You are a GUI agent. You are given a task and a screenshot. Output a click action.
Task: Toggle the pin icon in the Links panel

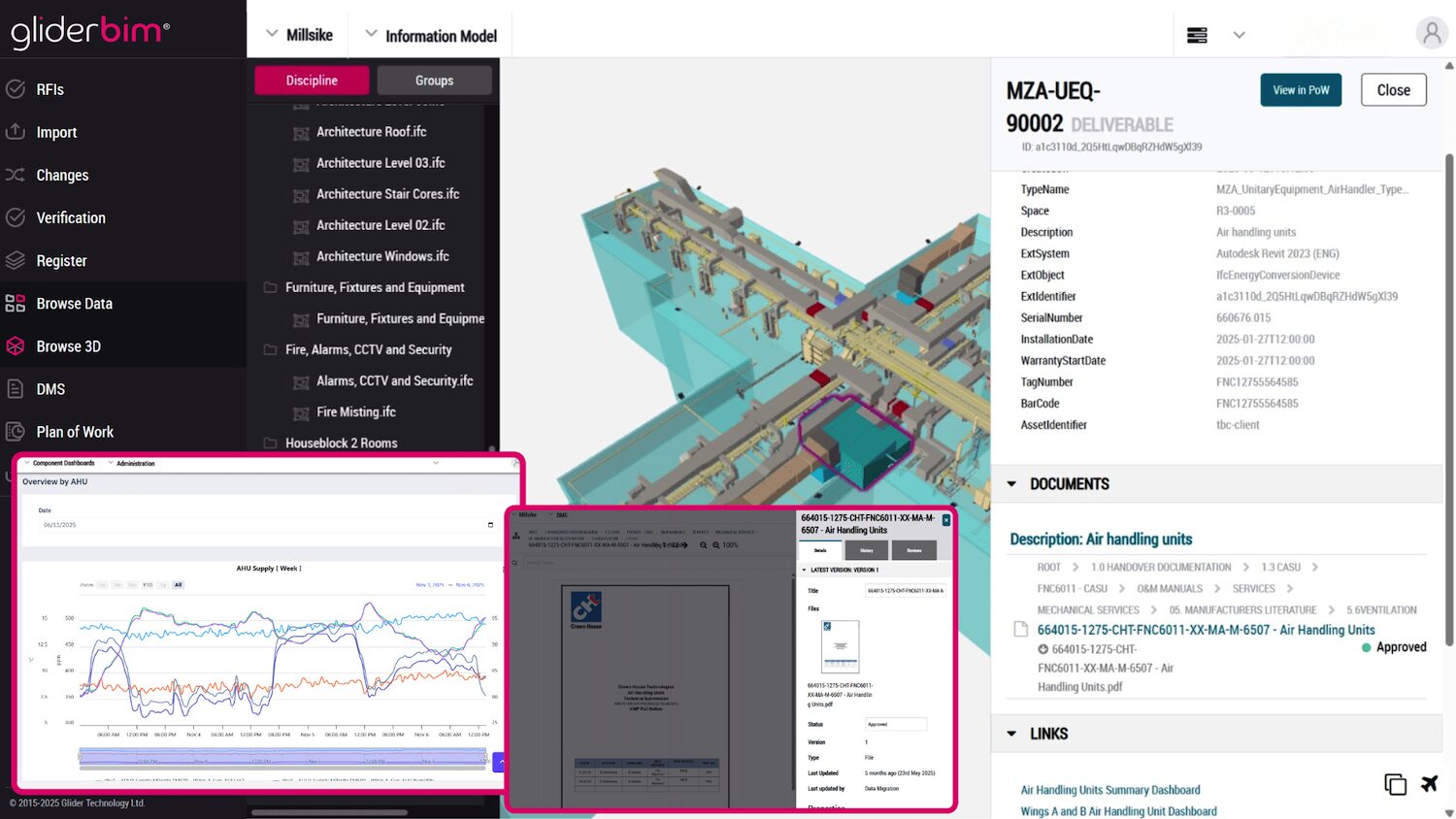pyautogui.click(x=1429, y=783)
